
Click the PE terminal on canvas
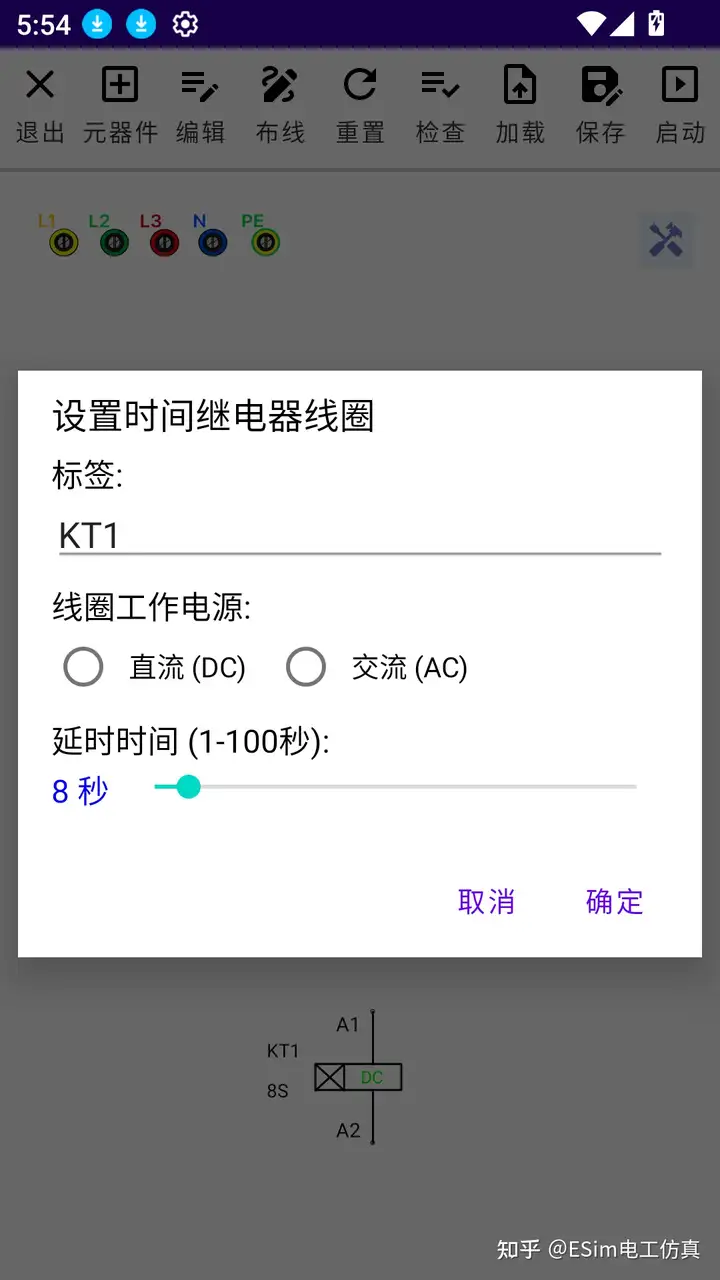tap(262, 241)
